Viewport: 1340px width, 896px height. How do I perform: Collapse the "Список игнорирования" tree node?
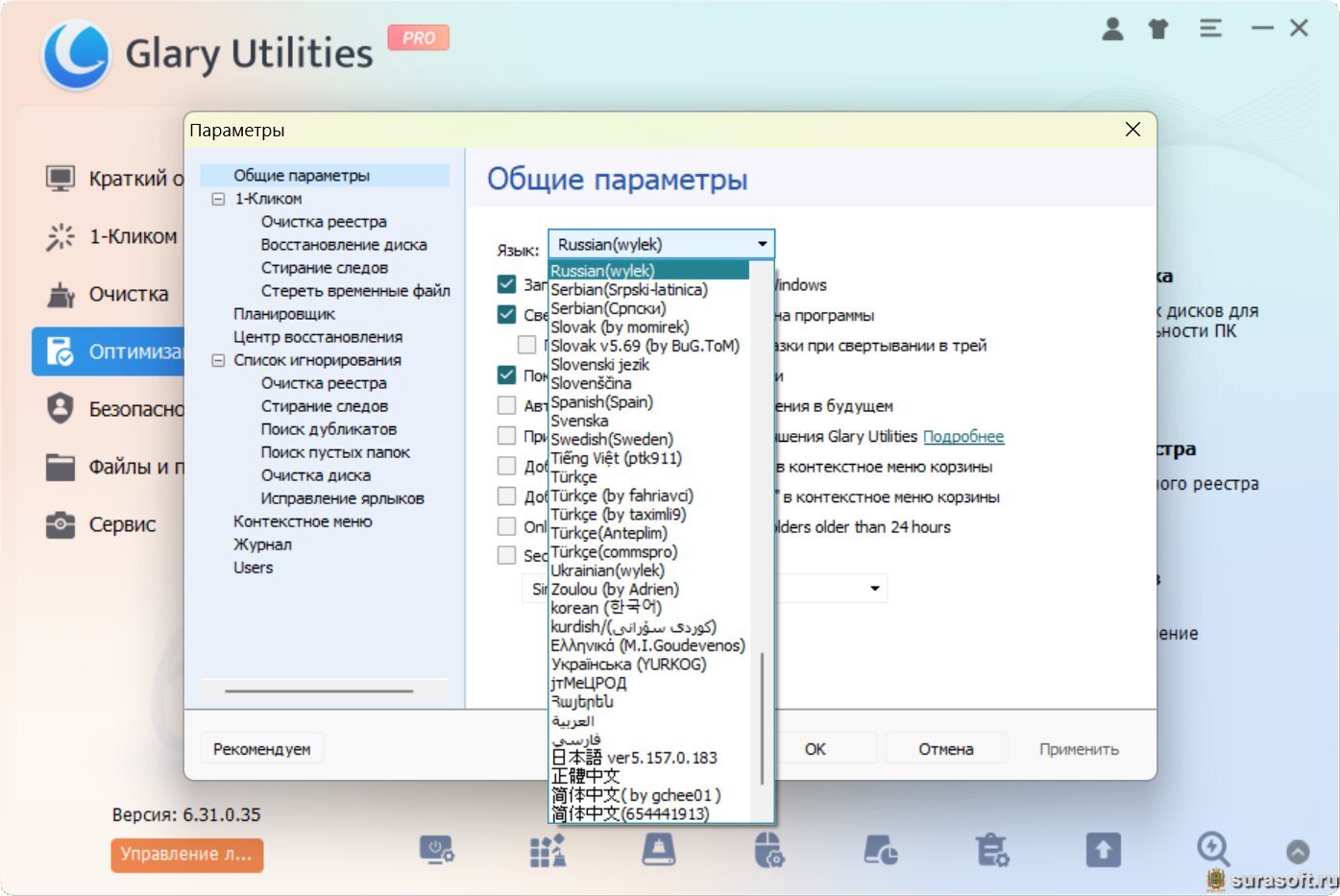(218, 360)
